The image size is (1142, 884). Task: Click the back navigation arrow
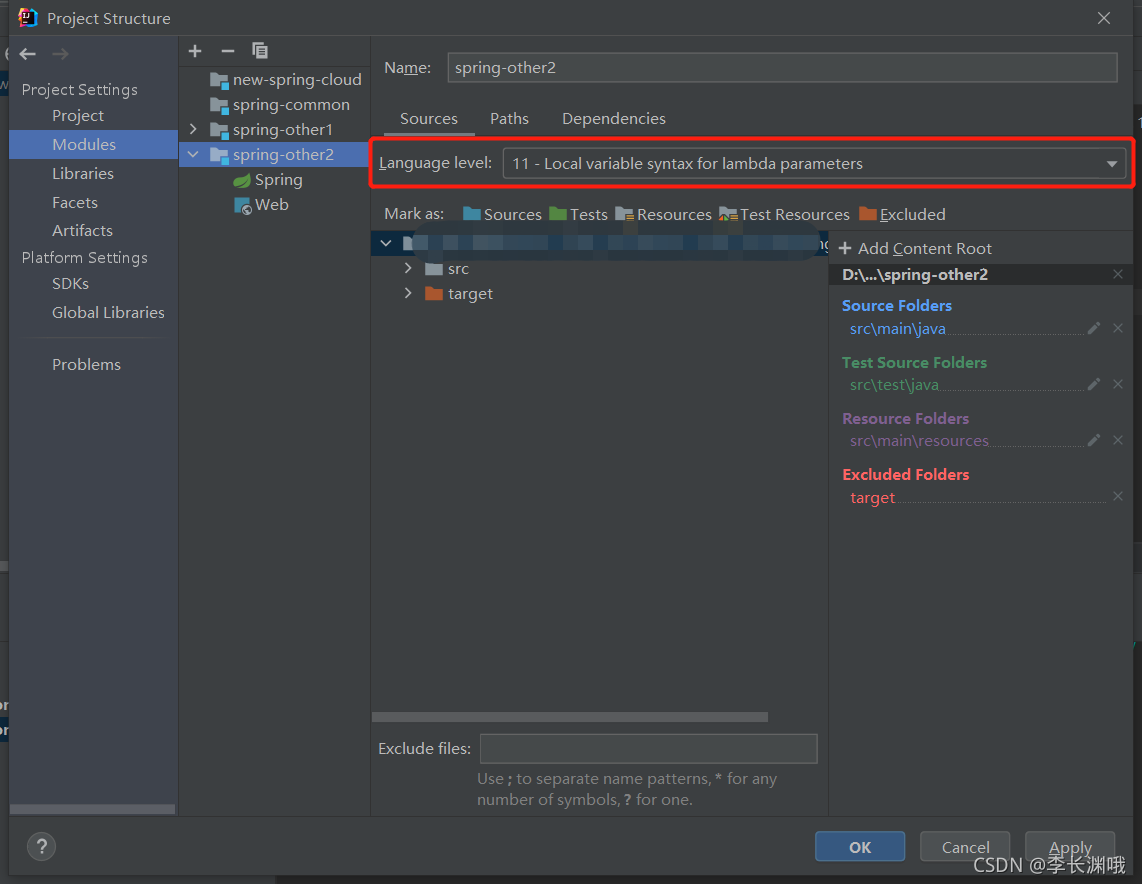pos(28,54)
